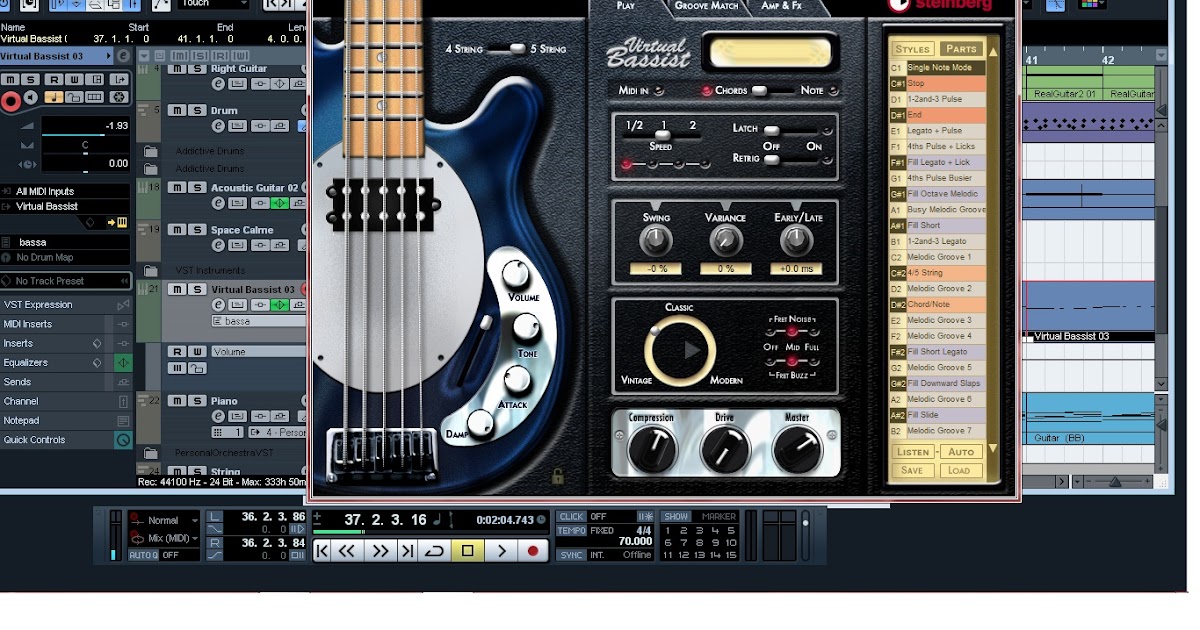Viewport: 1200px width, 630px height.
Task: Switch to the Styles tab
Action: point(912,49)
